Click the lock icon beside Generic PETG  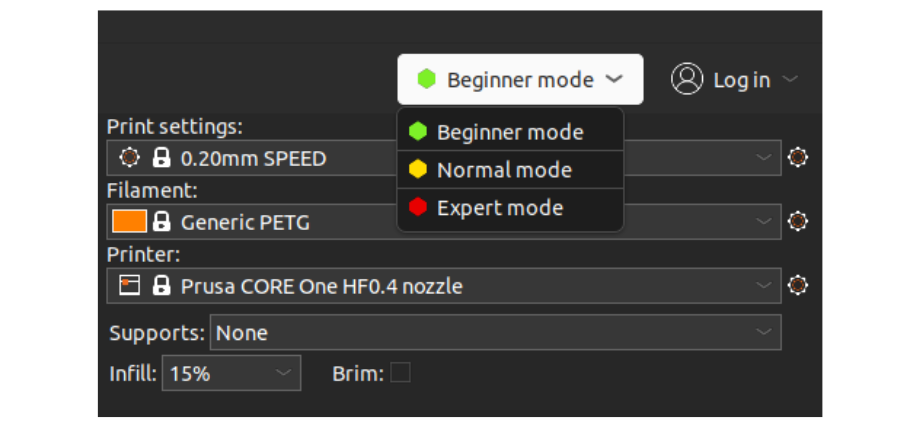[161, 221]
